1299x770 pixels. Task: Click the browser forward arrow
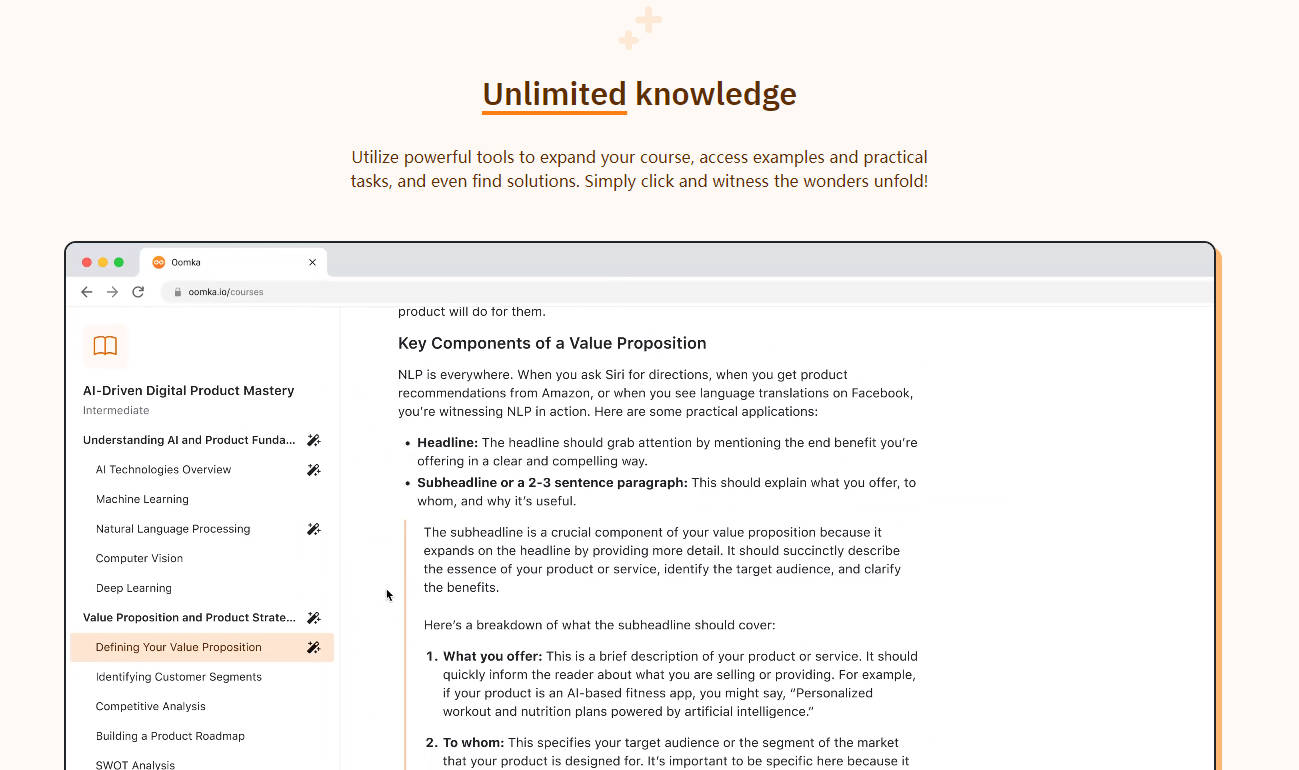(112, 292)
